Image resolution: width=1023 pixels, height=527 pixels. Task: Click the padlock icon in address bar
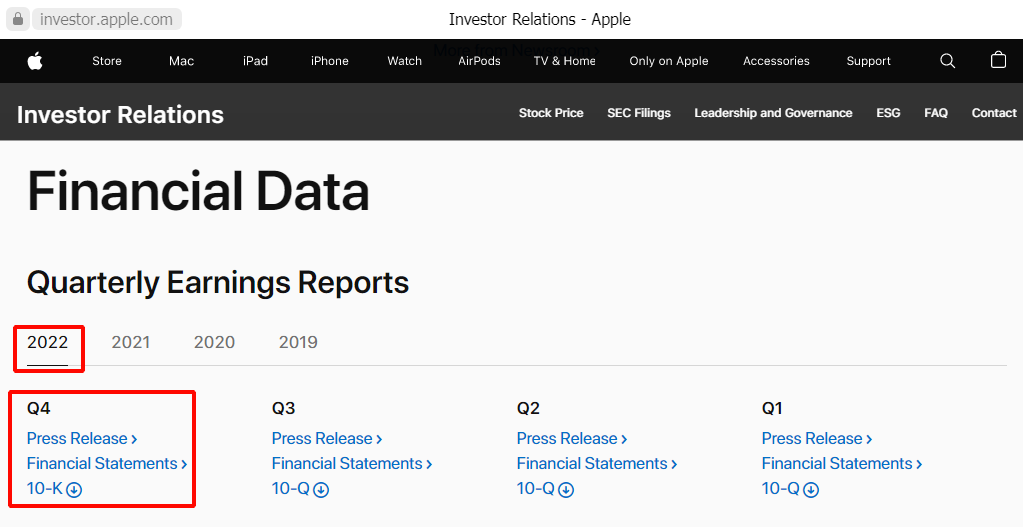(18, 19)
